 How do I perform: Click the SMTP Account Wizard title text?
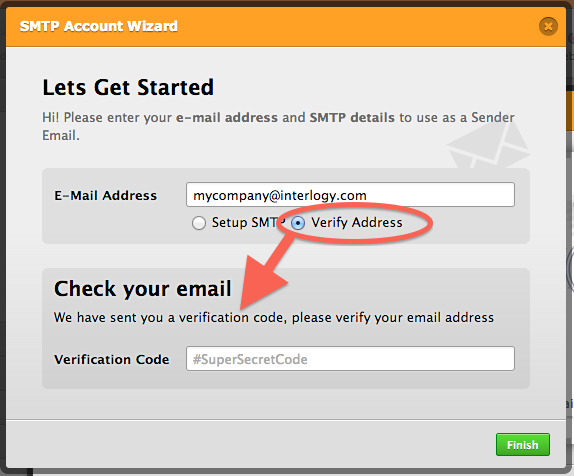pyautogui.click(x=98, y=26)
